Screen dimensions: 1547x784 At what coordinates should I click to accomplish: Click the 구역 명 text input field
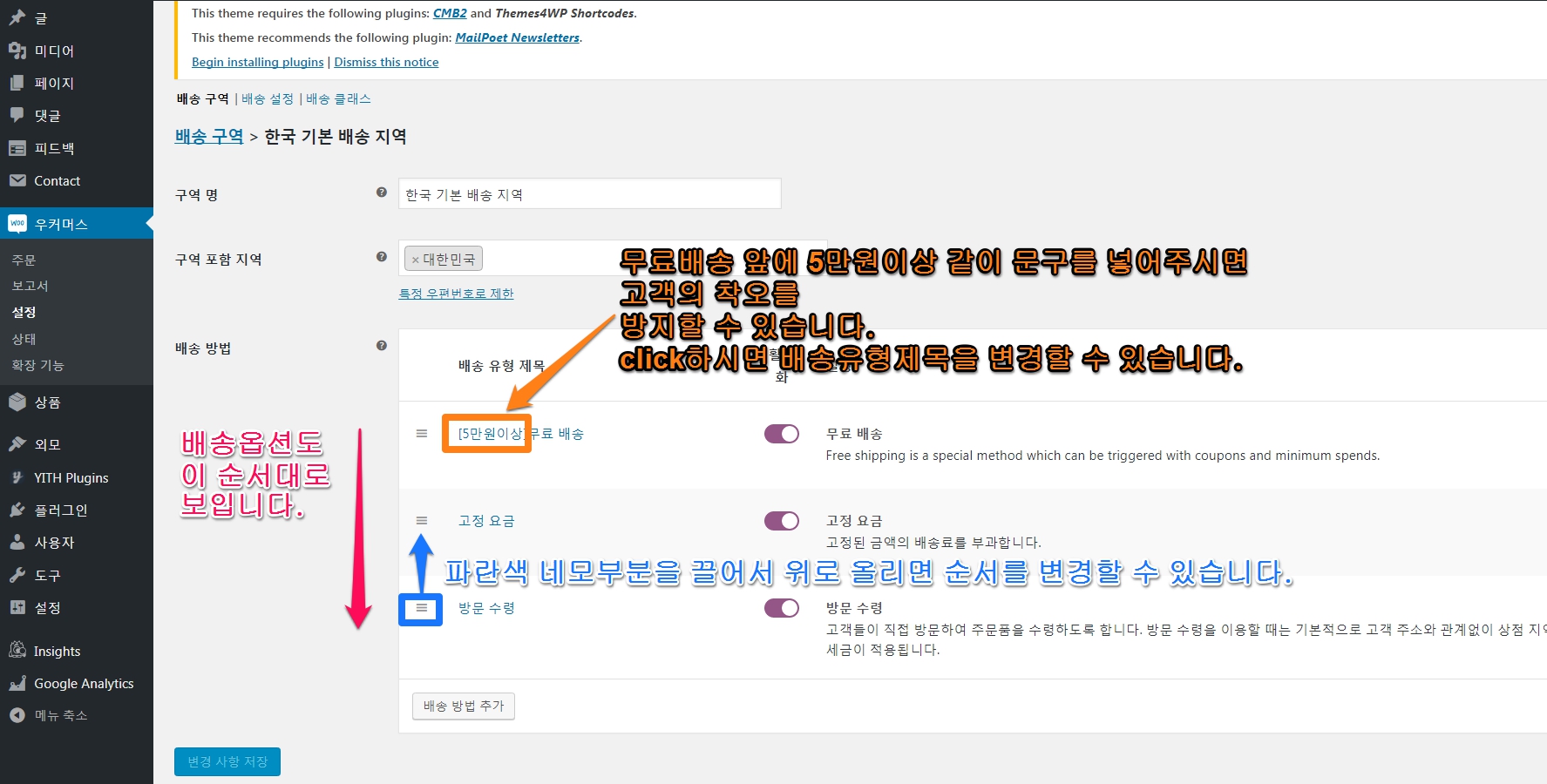point(589,194)
